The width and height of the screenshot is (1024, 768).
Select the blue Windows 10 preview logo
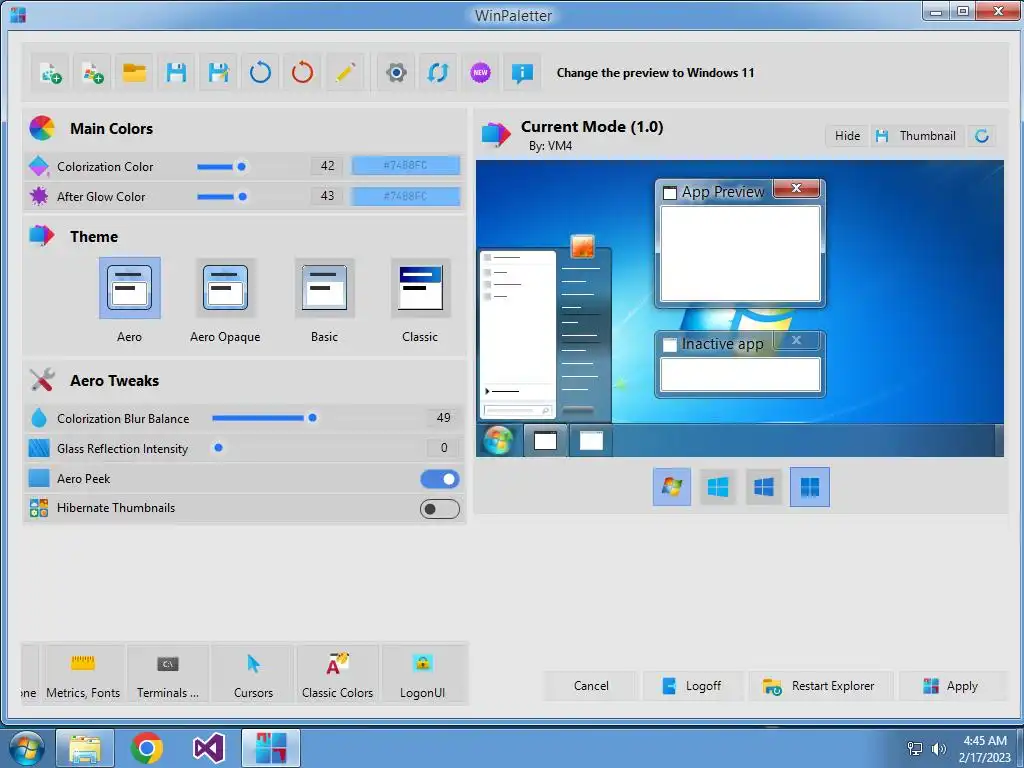click(763, 487)
